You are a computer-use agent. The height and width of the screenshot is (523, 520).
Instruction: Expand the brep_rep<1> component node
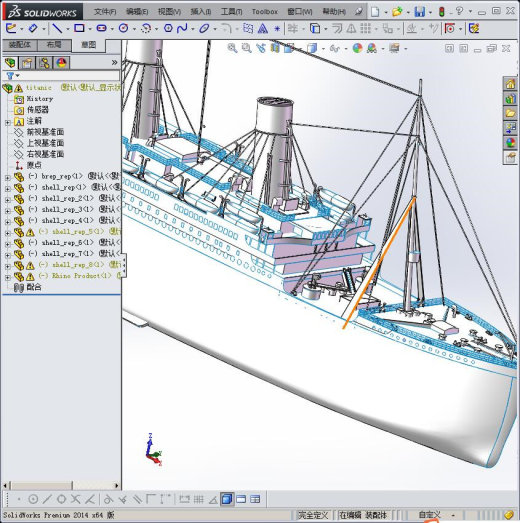[8, 178]
